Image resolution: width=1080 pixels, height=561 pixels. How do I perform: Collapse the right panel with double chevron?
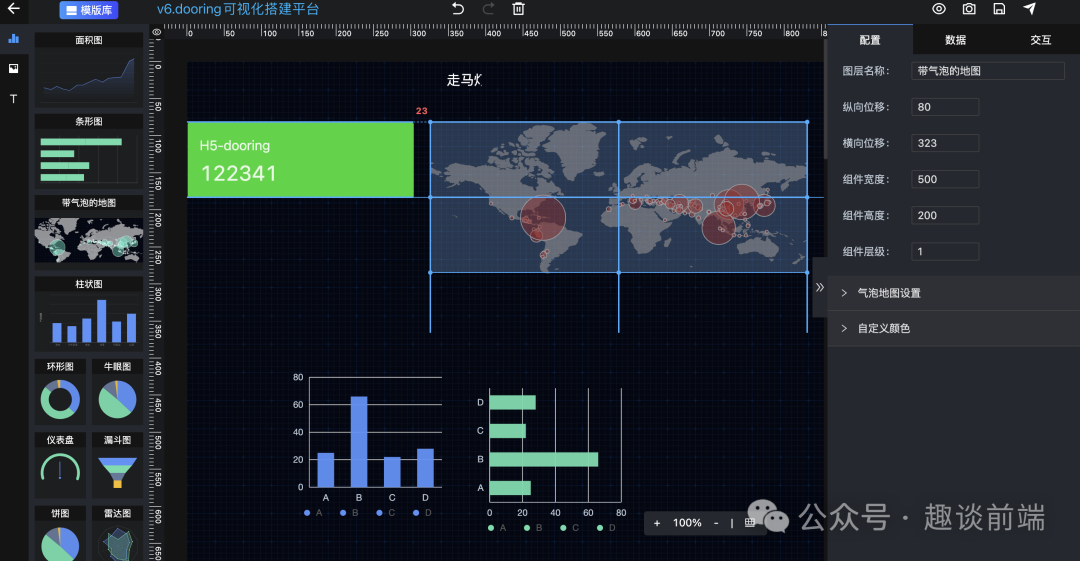coord(820,287)
